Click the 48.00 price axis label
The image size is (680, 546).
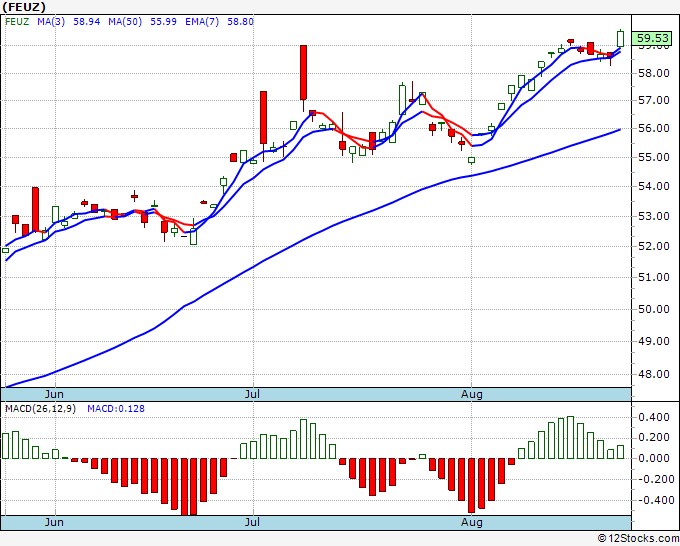654,374
